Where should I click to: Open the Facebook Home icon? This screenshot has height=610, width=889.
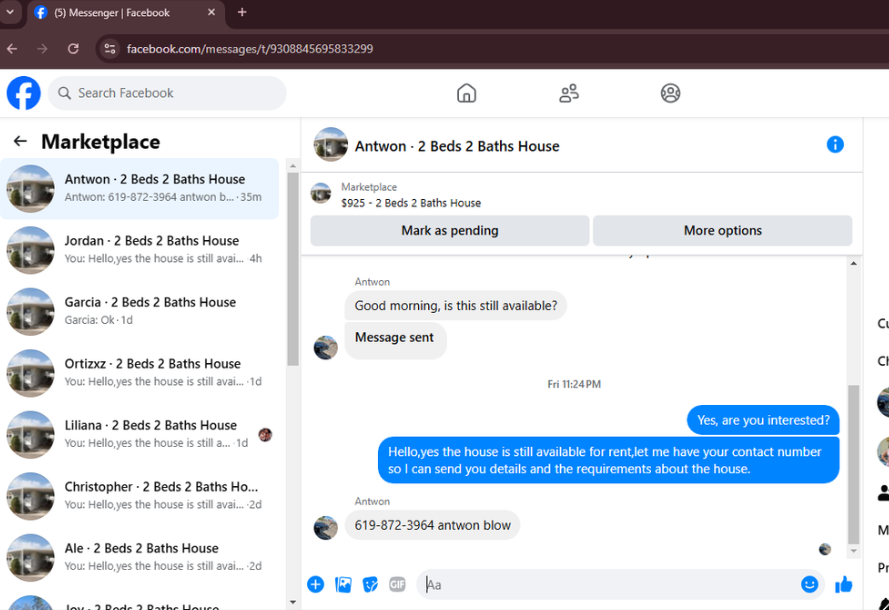(x=466, y=93)
